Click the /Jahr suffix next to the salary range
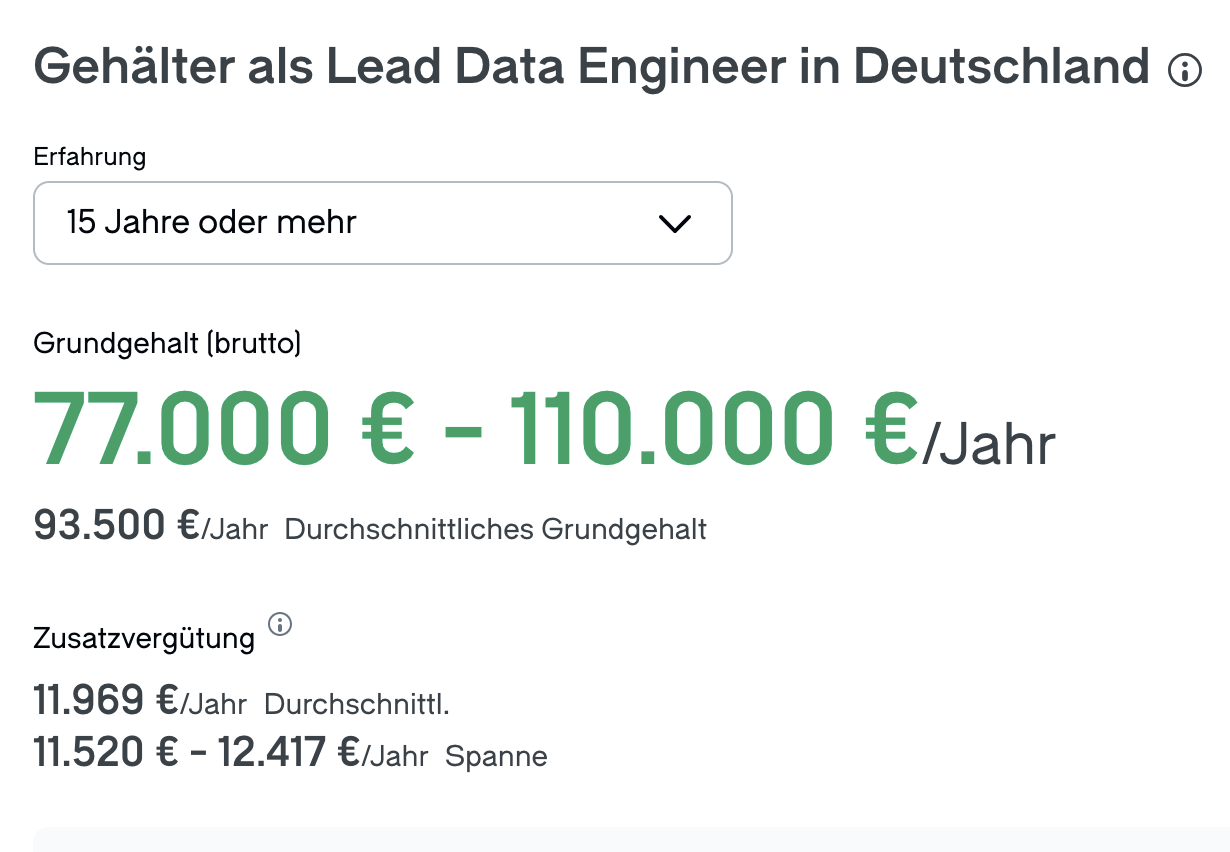This screenshot has width=1230, height=852. coord(990,443)
